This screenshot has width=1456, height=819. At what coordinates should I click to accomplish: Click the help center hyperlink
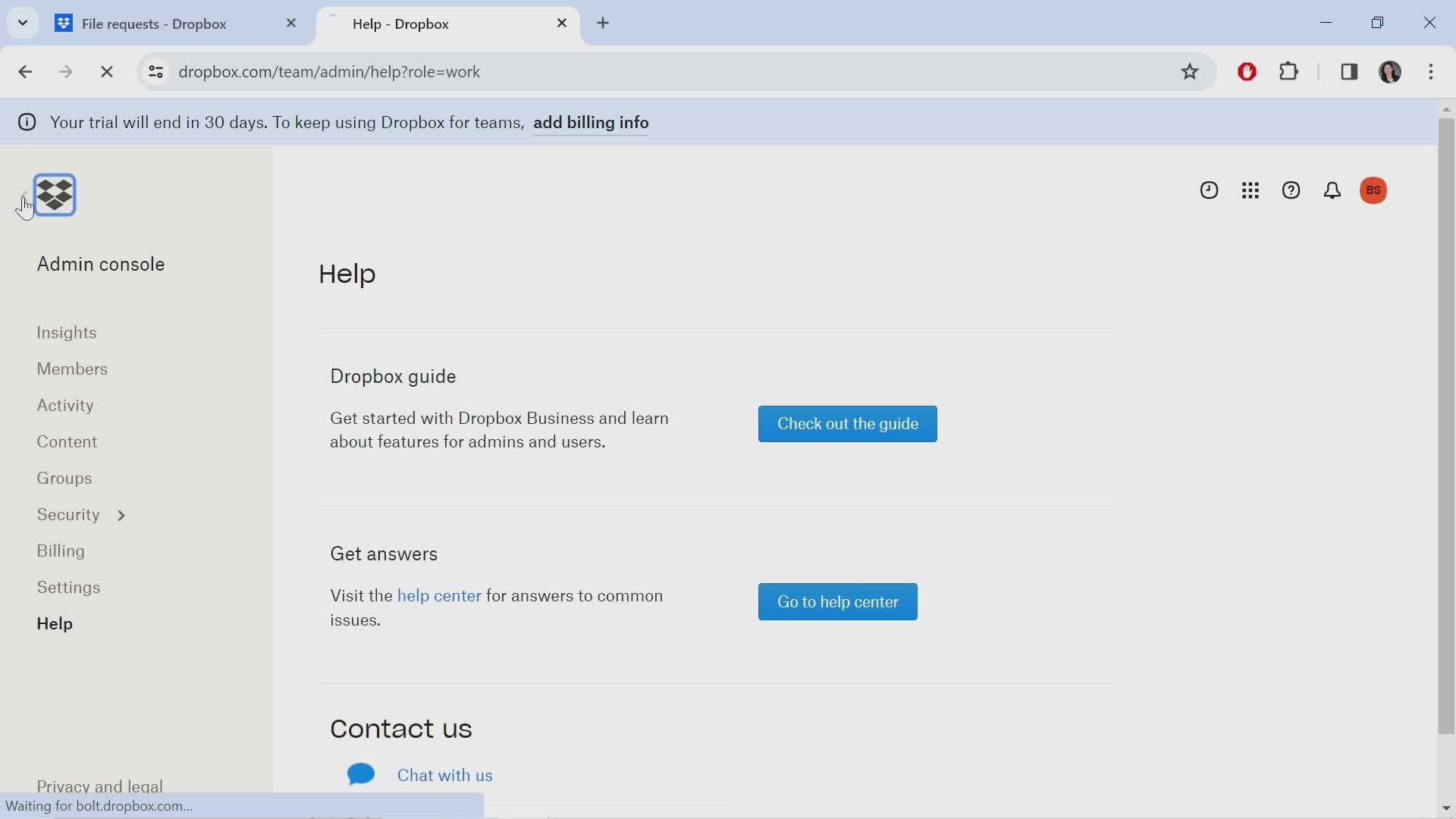tap(438, 596)
